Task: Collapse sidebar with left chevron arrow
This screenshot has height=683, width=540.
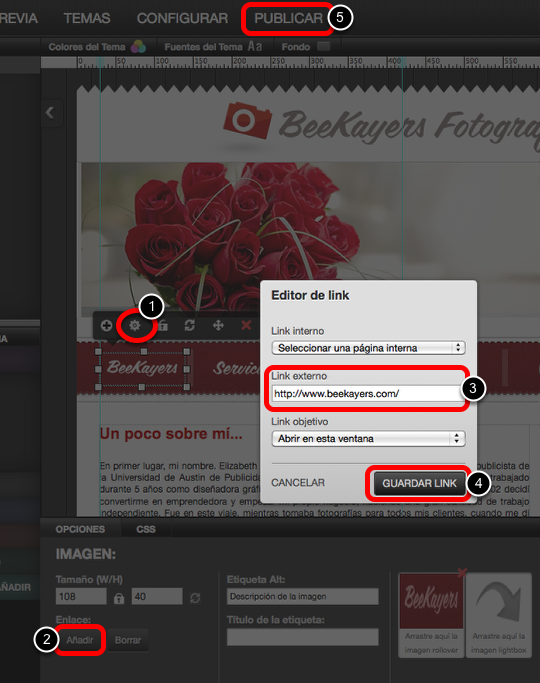Action: (x=50, y=113)
